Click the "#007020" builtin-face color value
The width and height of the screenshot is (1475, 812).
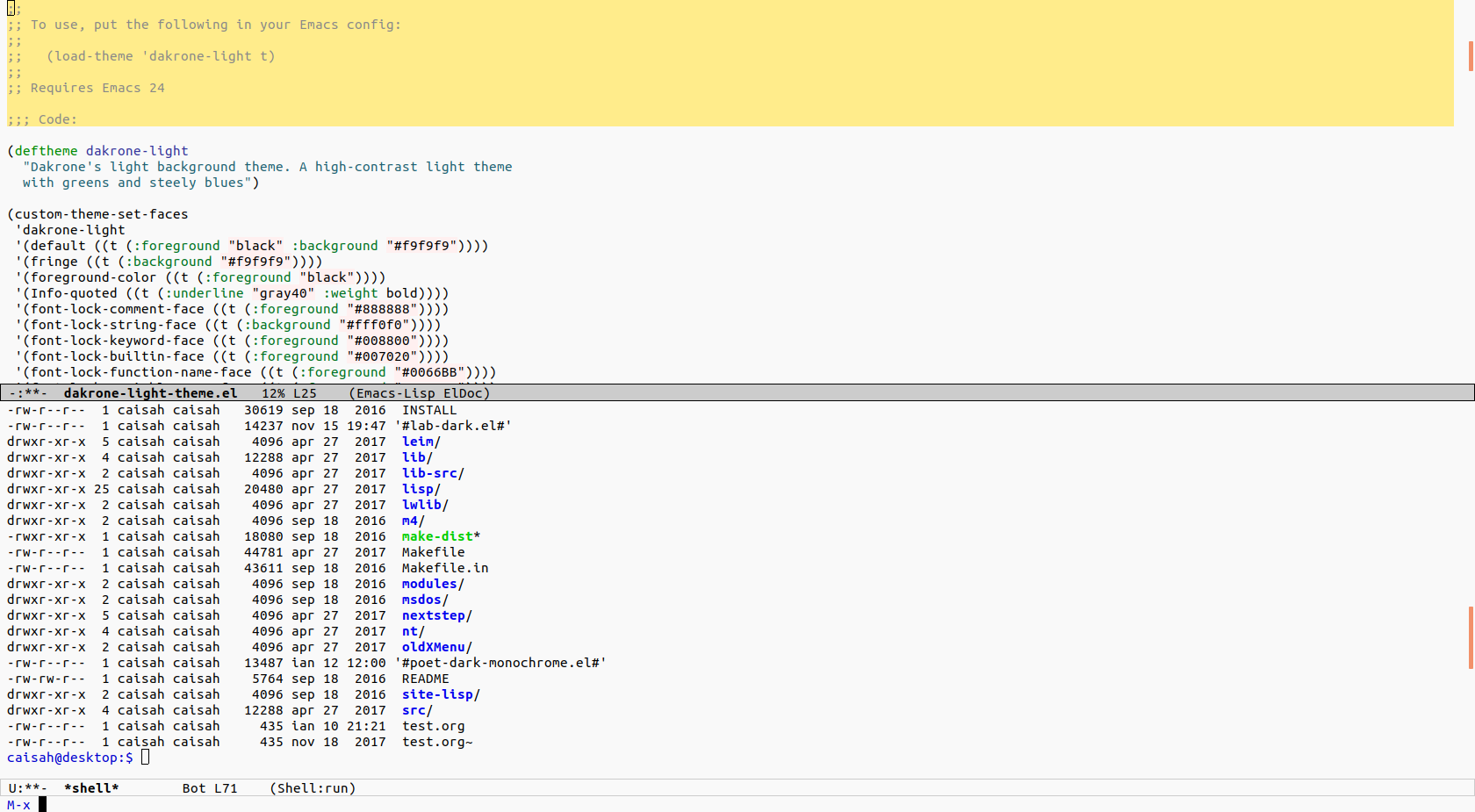[382, 356]
